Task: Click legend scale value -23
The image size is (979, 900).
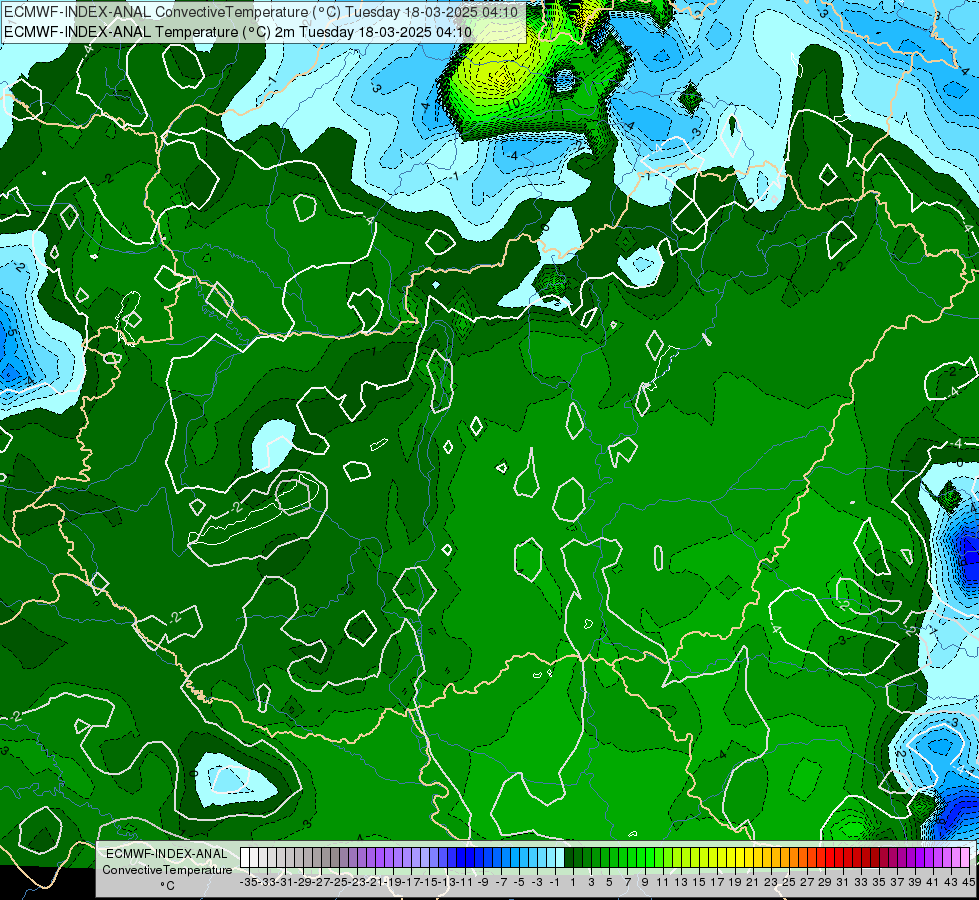Action: pyautogui.click(x=358, y=882)
